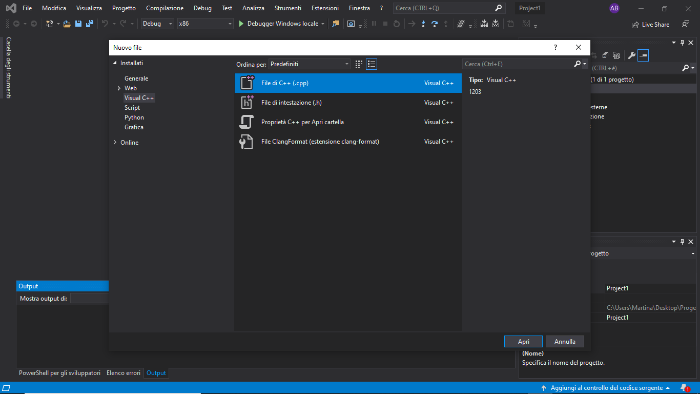The height and width of the screenshot is (394, 700).
Task: Click the pin icon on Properties panel
Action: (682, 242)
